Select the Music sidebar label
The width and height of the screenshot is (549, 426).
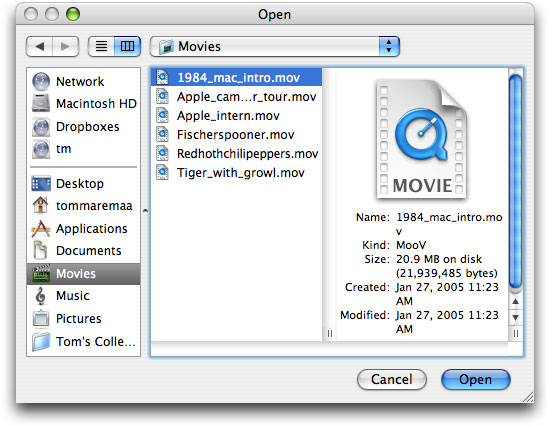click(72, 296)
